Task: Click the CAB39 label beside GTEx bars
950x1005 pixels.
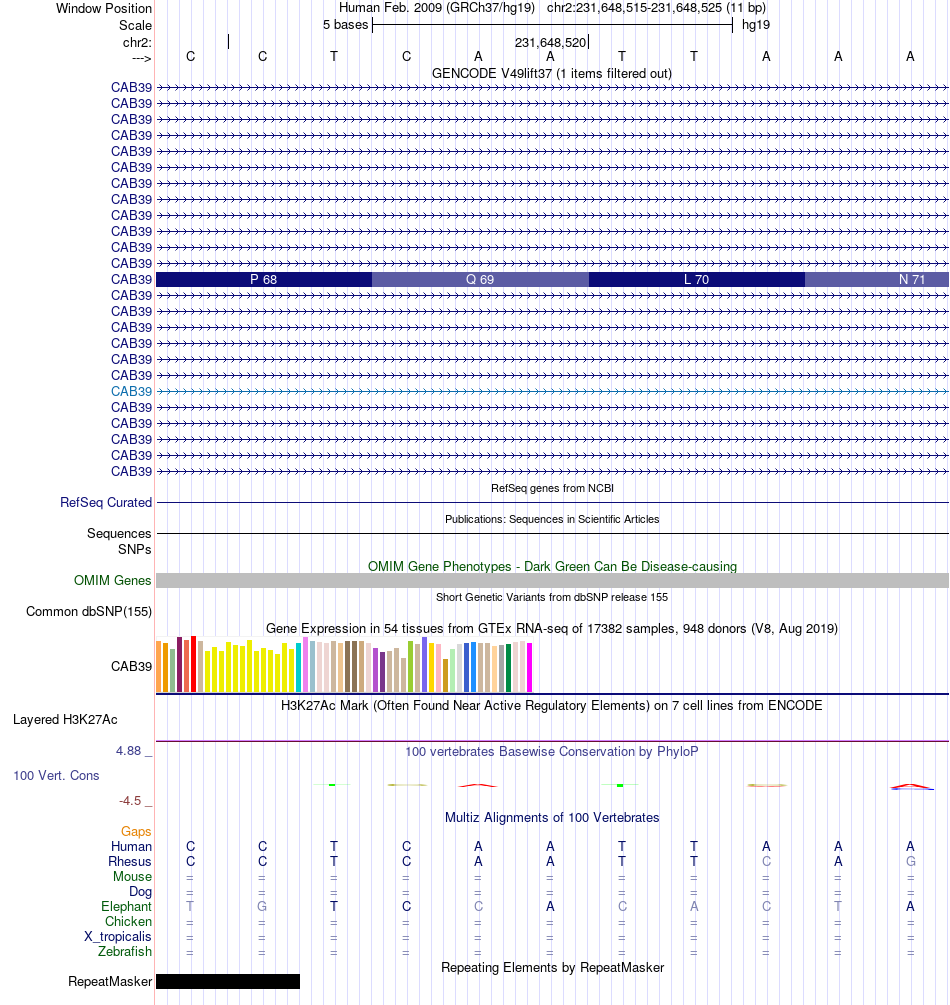Action: point(131,667)
